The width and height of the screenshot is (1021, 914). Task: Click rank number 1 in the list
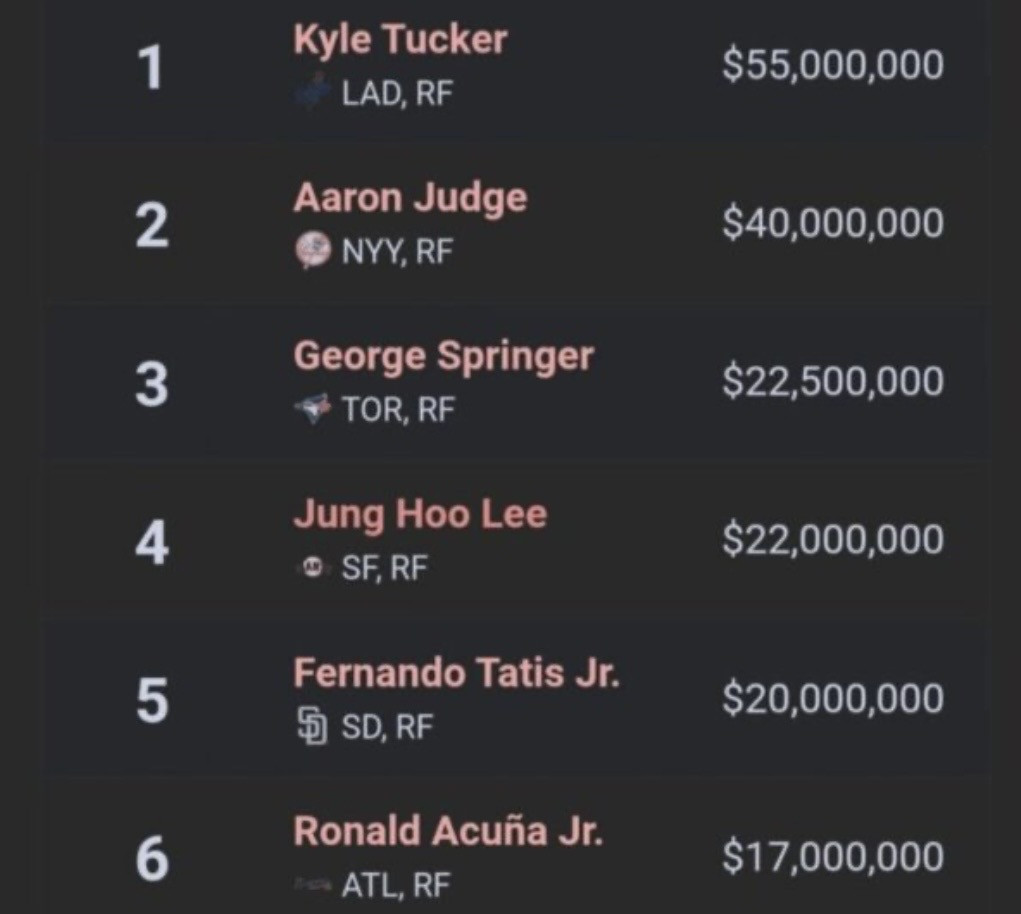point(151,68)
